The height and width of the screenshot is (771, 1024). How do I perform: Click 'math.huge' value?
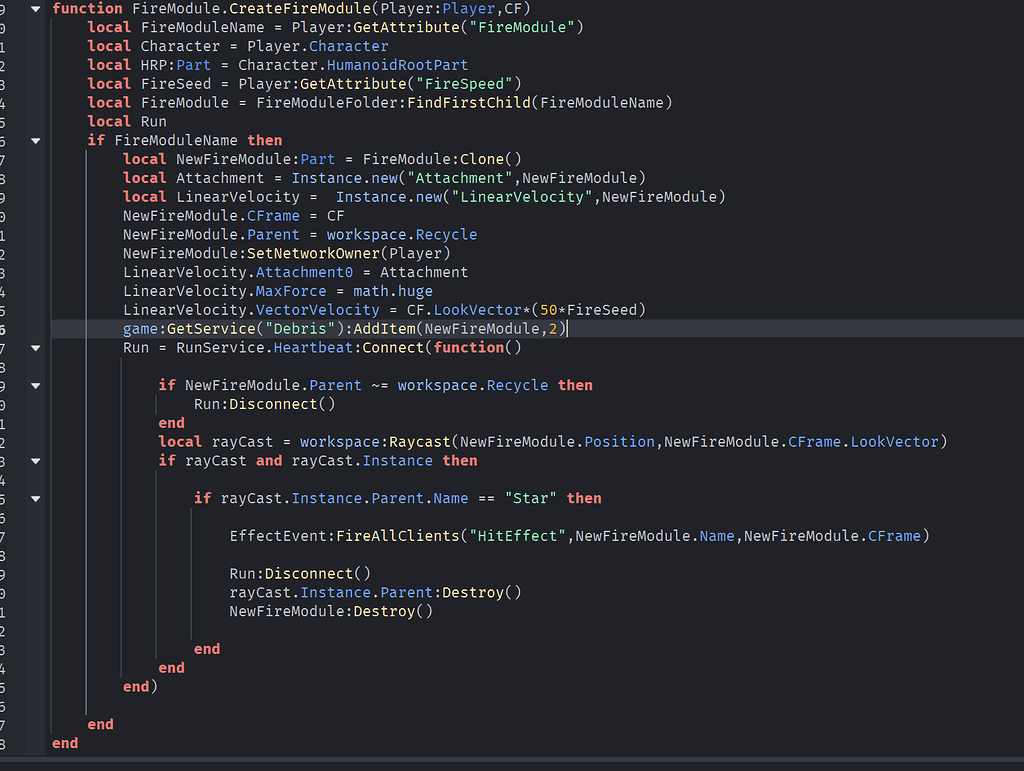tap(393, 291)
